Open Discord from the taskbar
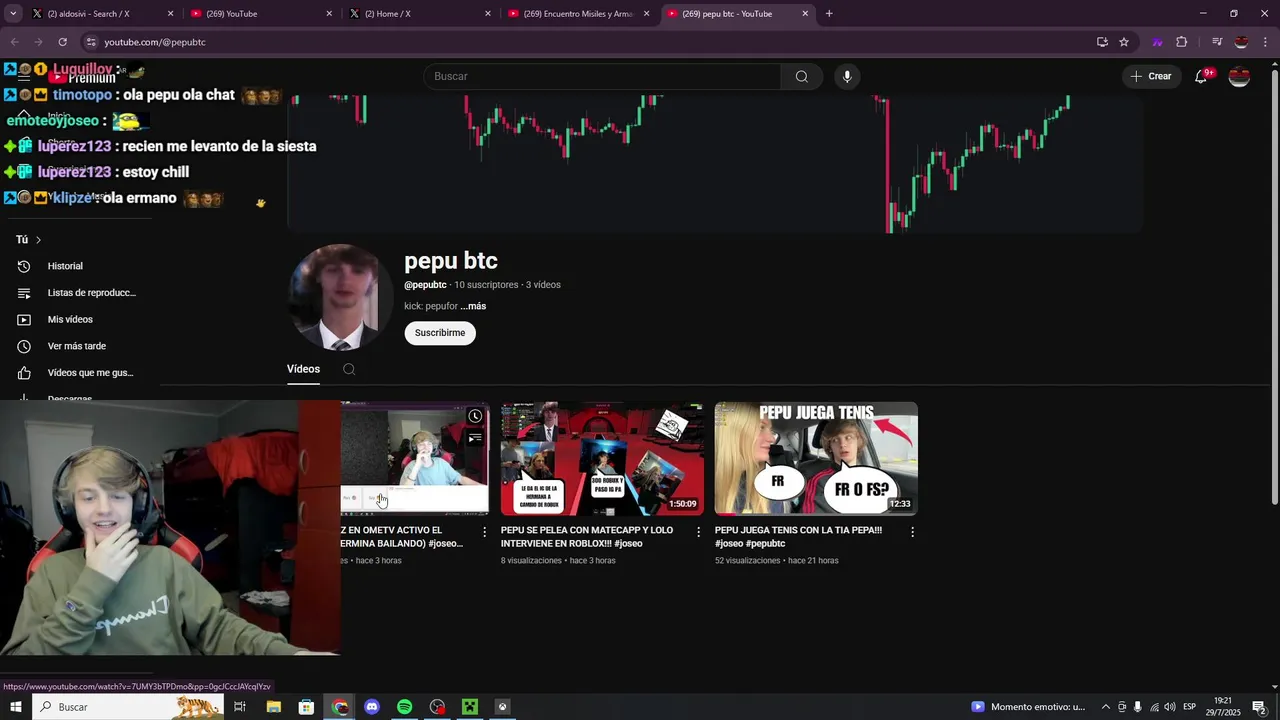This screenshot has height=720, width=1280. (372, 707)
